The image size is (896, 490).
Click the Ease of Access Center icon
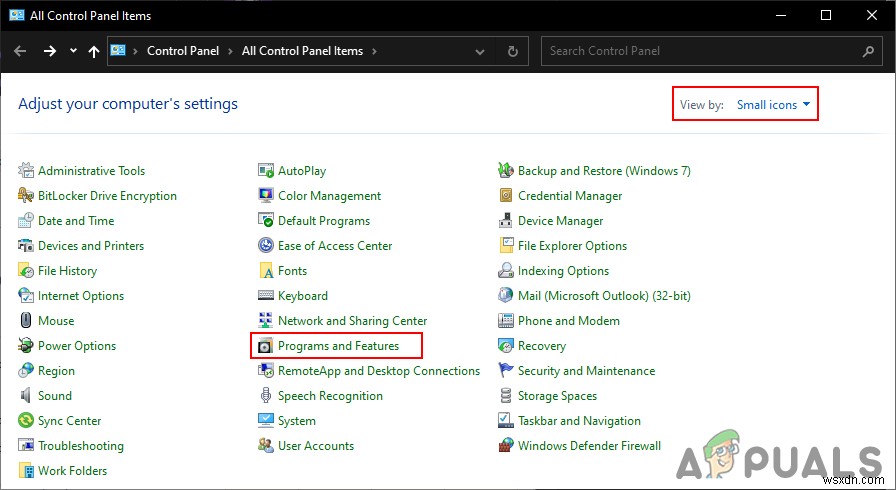pyautogui.click(x=266, y=246)
